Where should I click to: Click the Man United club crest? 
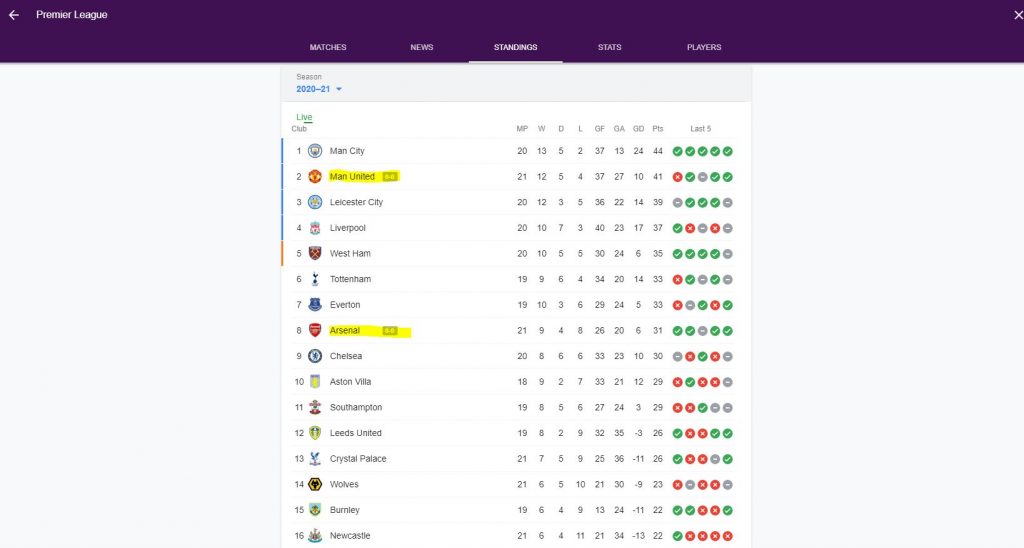pos(315,176)
